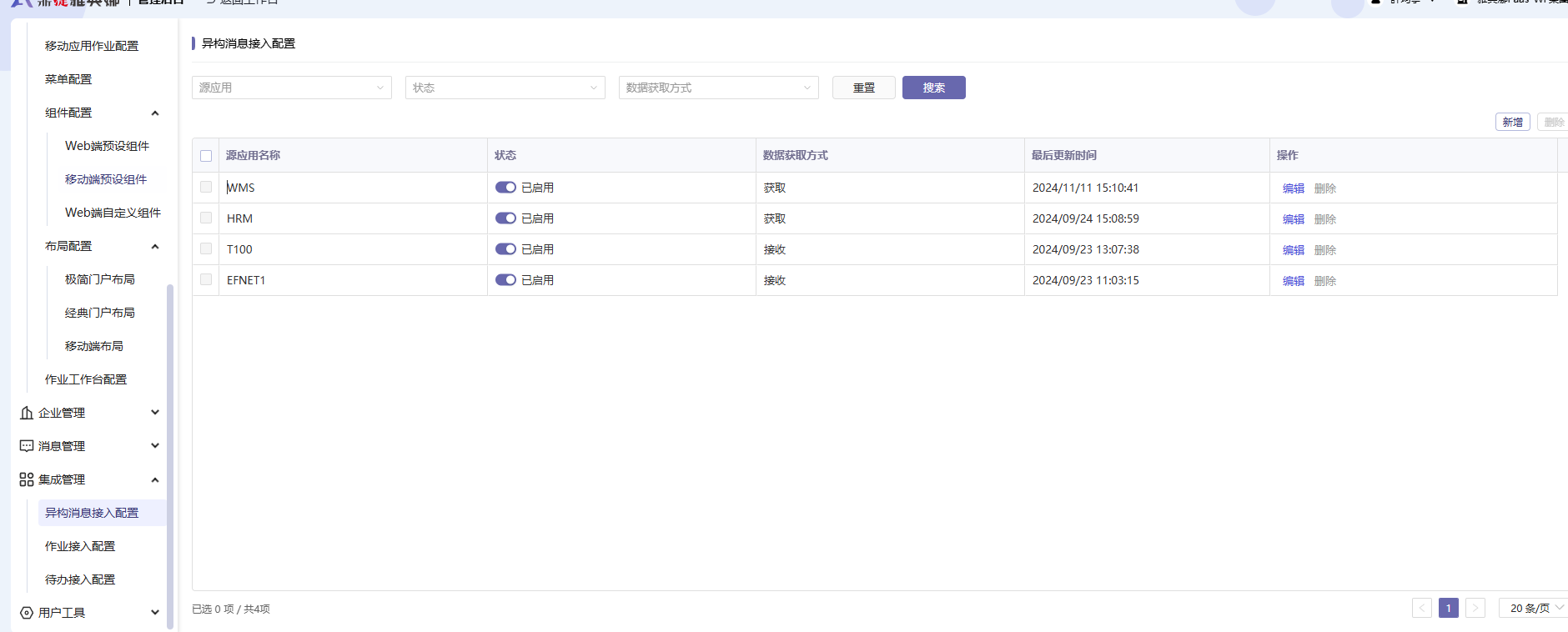
Task: Click the 集成管理 grid icon
Action: [27, 479]
